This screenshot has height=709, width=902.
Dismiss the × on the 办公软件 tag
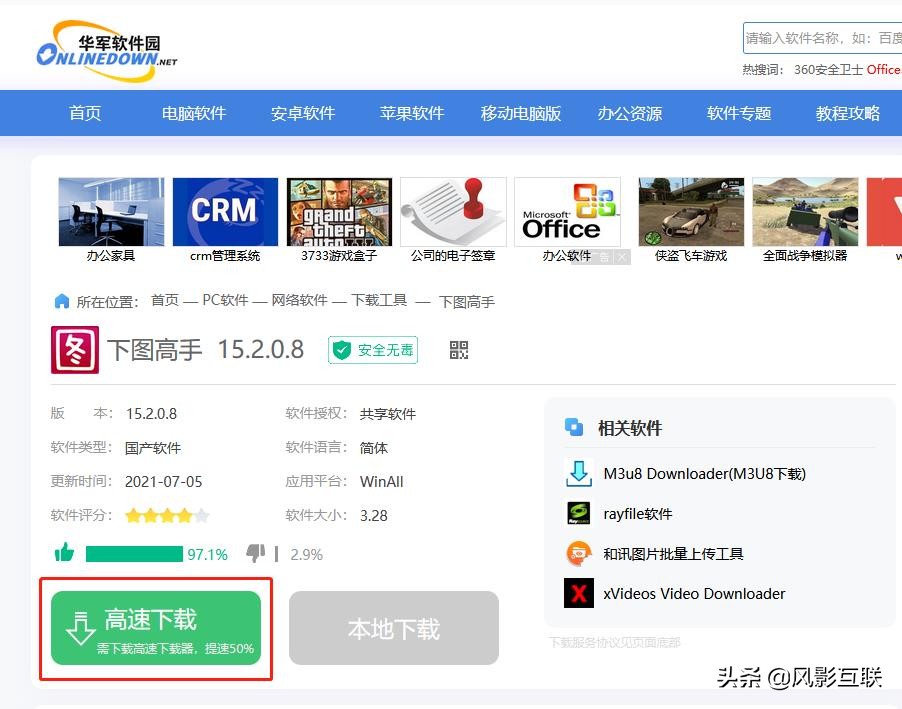coord(621,258)
